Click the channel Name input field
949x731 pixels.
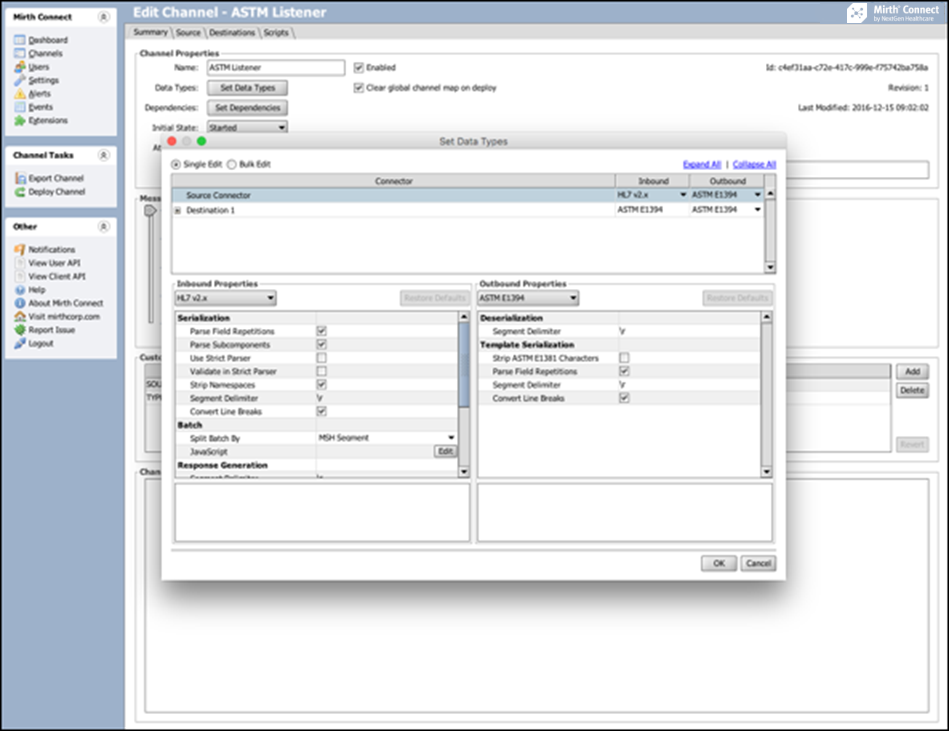click(275, 68)
